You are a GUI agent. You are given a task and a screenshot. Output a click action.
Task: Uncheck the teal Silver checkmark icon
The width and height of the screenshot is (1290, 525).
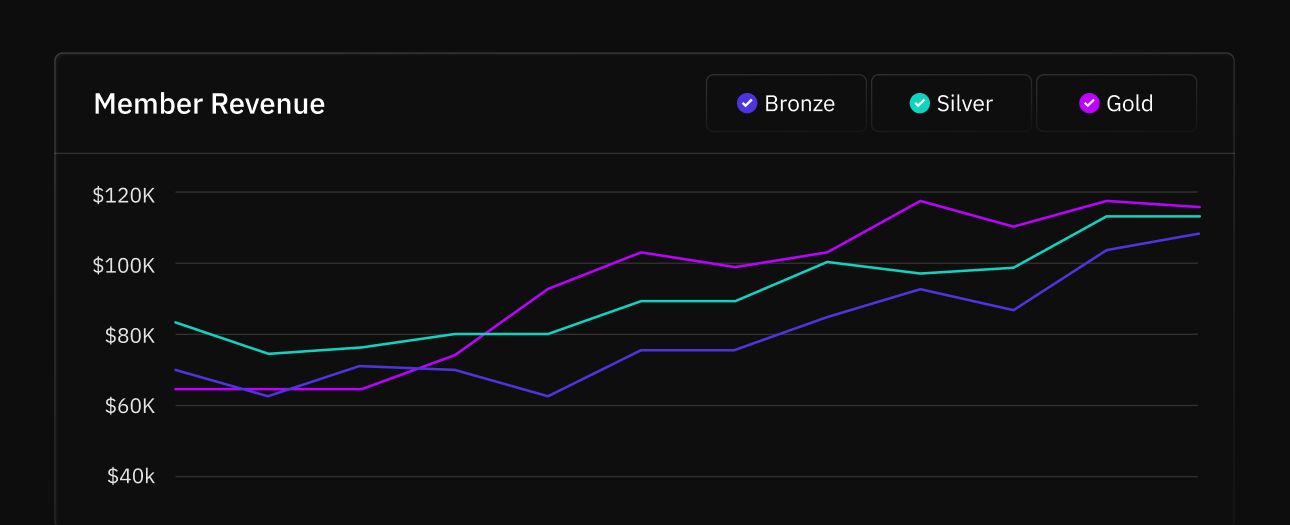point(918,103)
